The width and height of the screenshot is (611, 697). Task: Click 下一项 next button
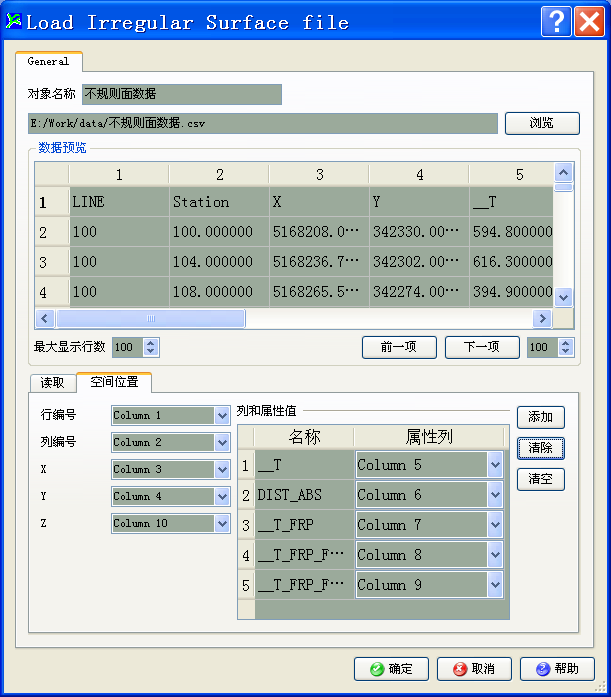coord(482,347)
